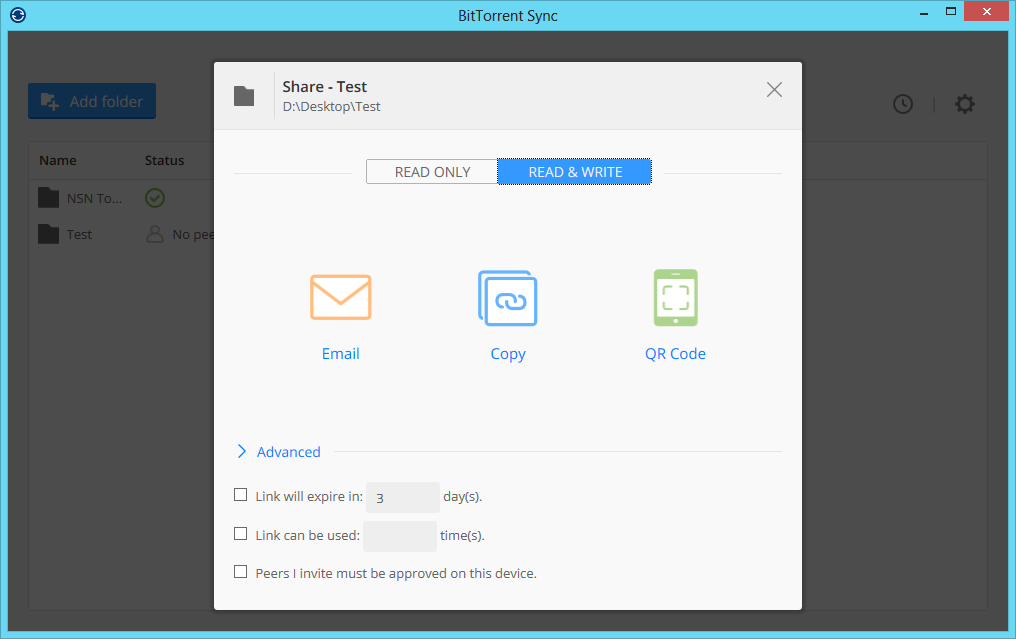Screen dimensions: 1016x639
Task: Click the Email link label
Action: [340, 354]
